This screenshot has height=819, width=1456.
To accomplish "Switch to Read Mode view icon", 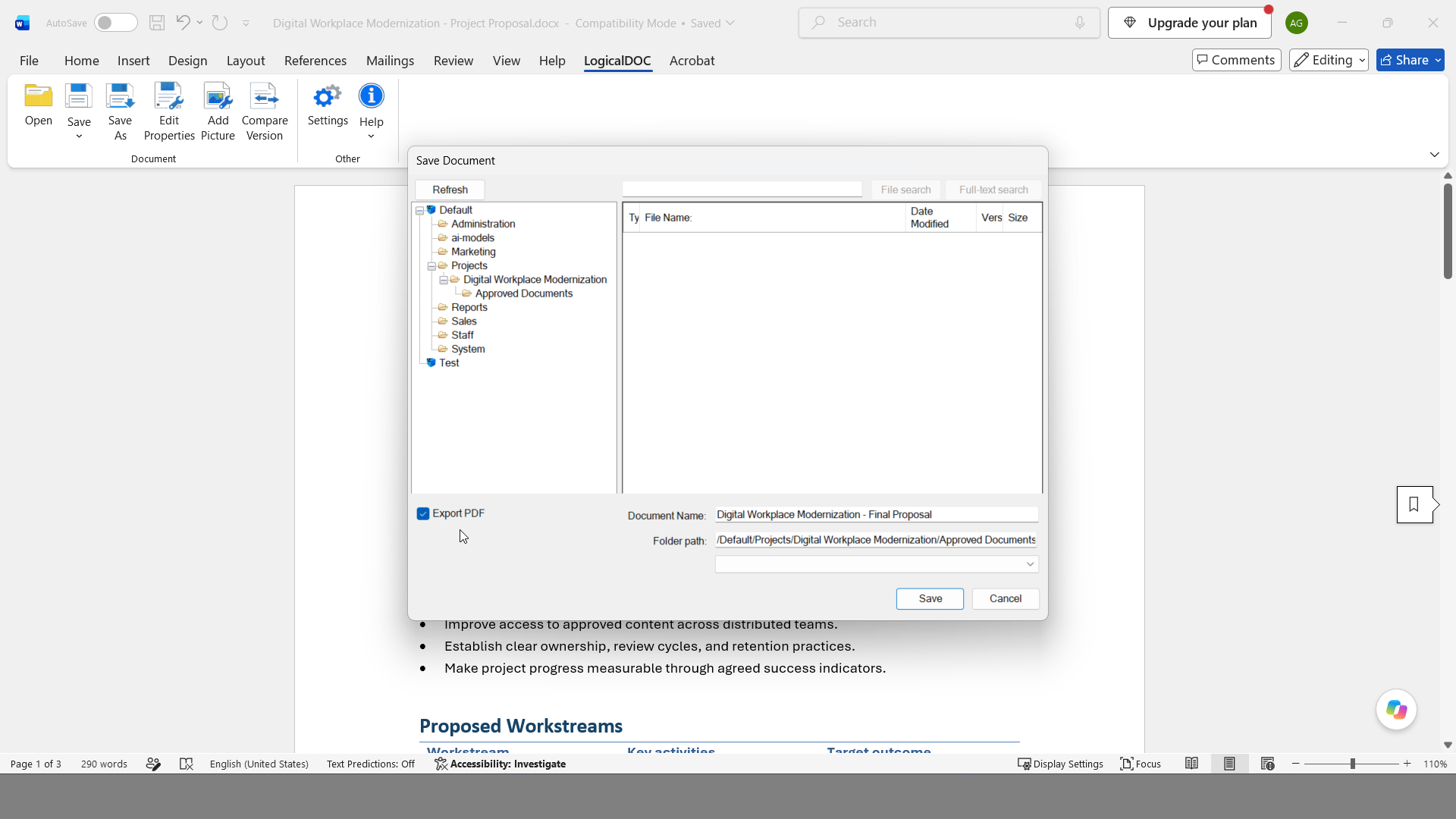I will click(1191, 764).
